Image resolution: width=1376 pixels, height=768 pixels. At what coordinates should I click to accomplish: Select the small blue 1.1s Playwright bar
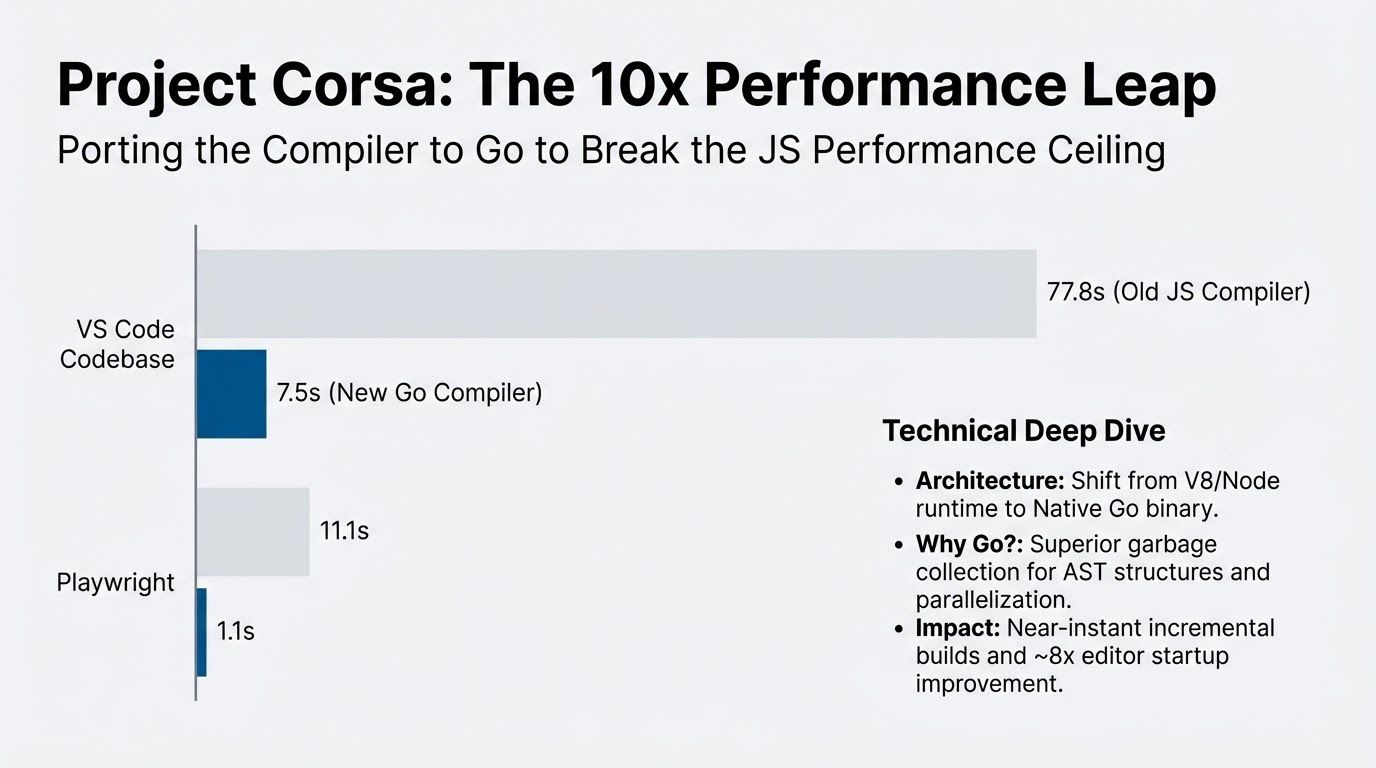201,632
